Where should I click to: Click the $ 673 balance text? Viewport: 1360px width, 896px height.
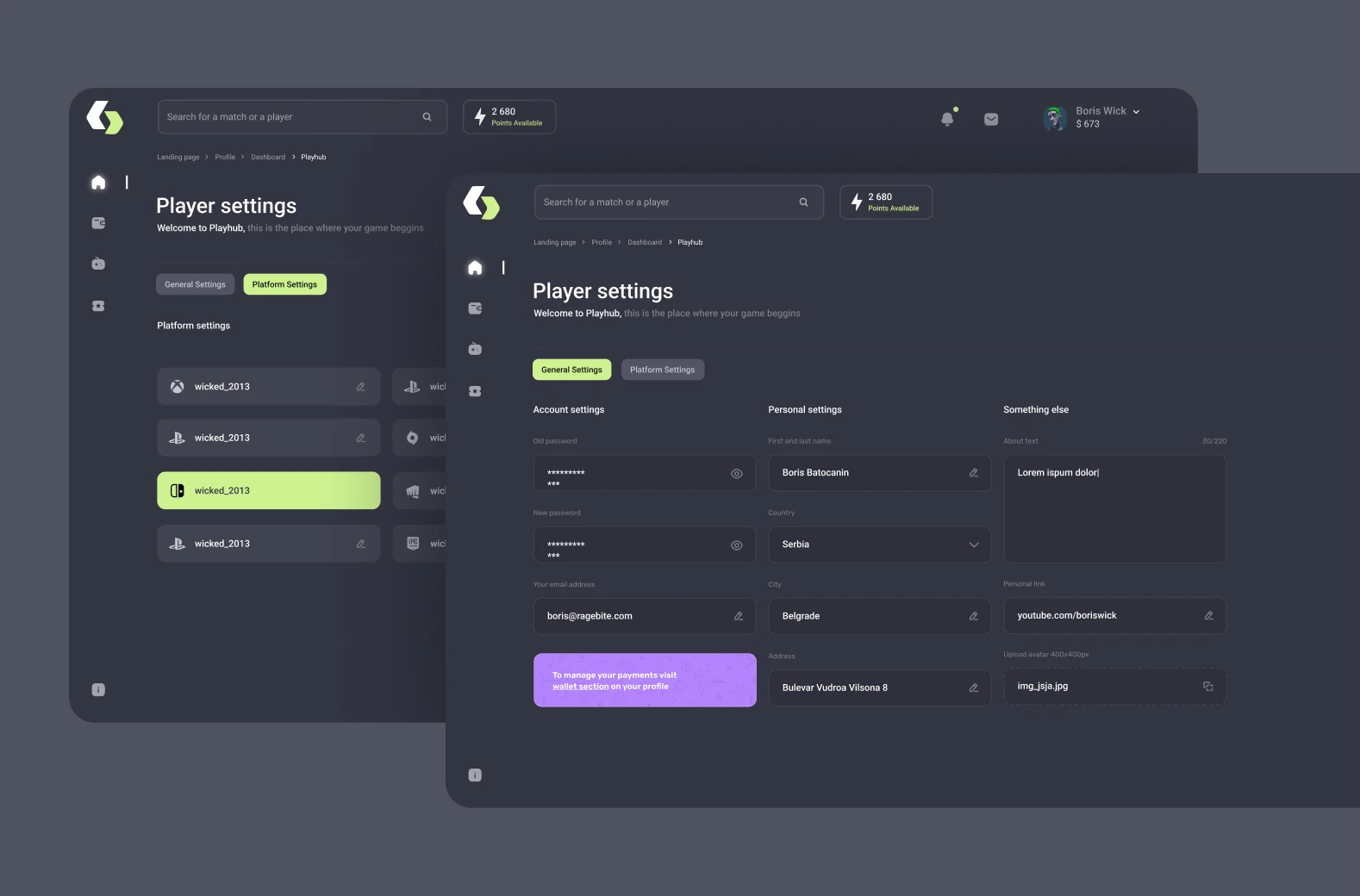(1088, 124)
